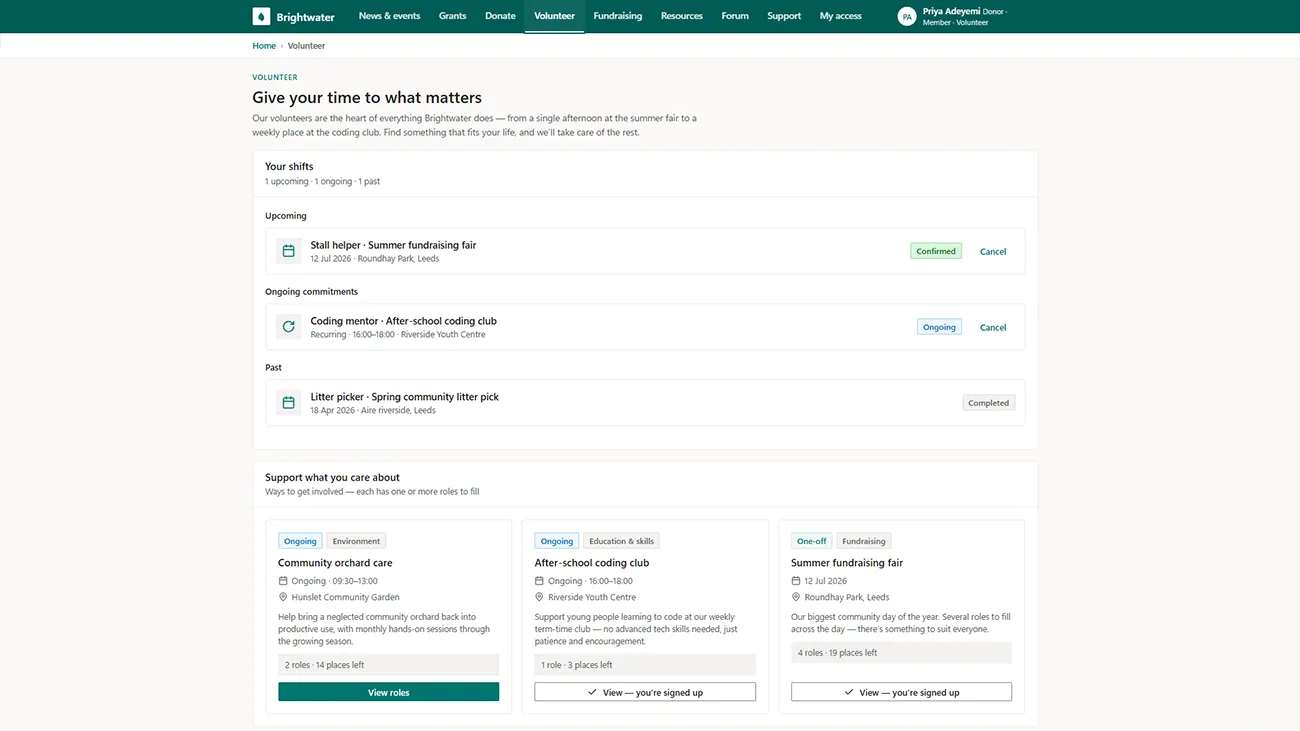Click recurring icon beside Coding mentor shift
This screenshot has width=1300, height=731.
288,327
